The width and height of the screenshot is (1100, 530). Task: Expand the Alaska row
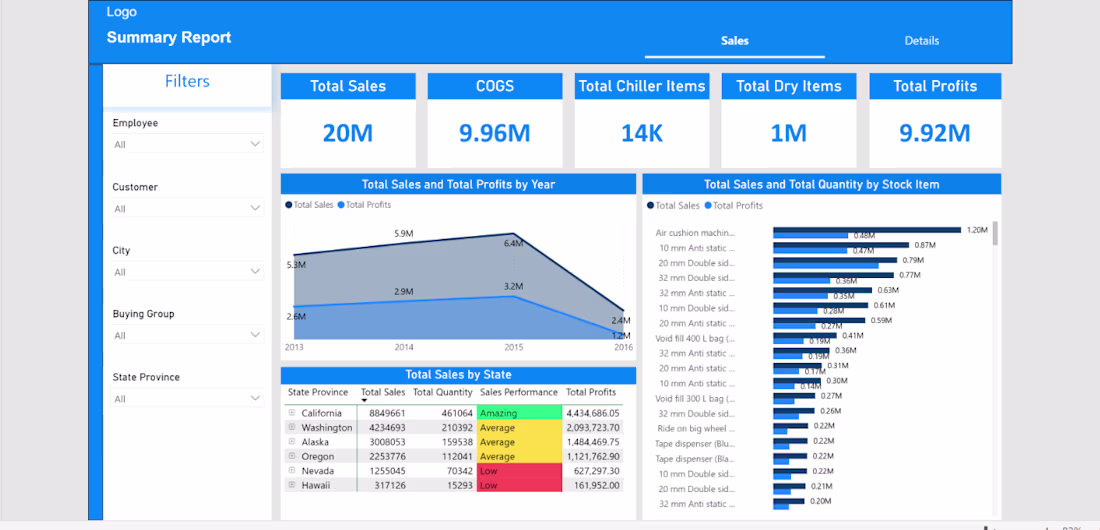[x=292, y=442]
